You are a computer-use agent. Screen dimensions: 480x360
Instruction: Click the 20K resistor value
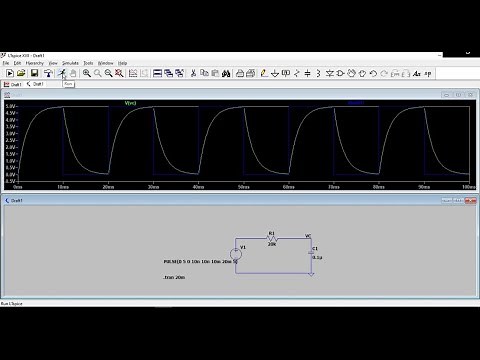272,244
